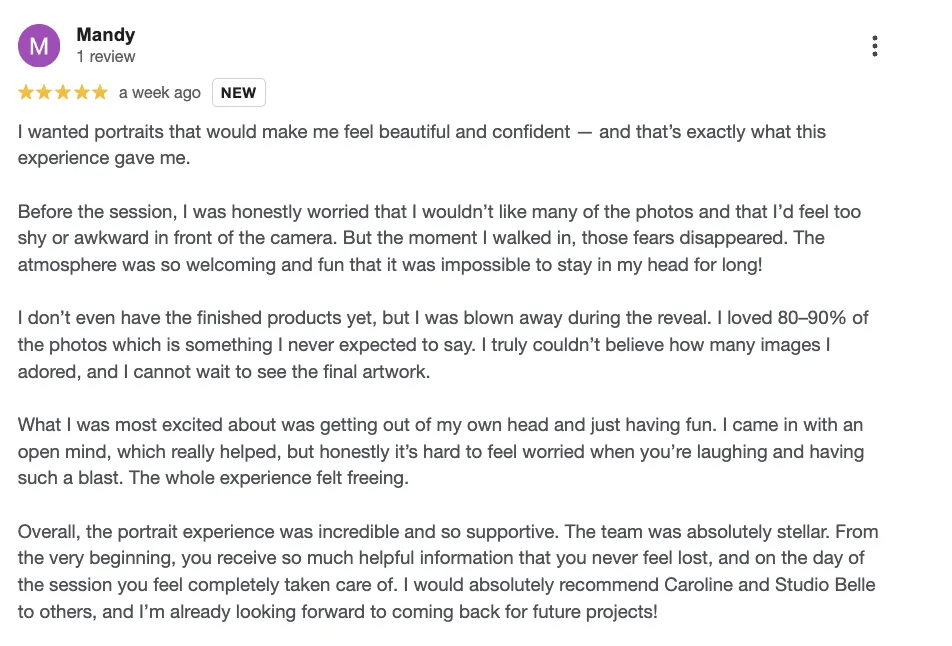Click the "a week ago" timestamp
This screenshot has width=952, height=646.
point(159,93)
